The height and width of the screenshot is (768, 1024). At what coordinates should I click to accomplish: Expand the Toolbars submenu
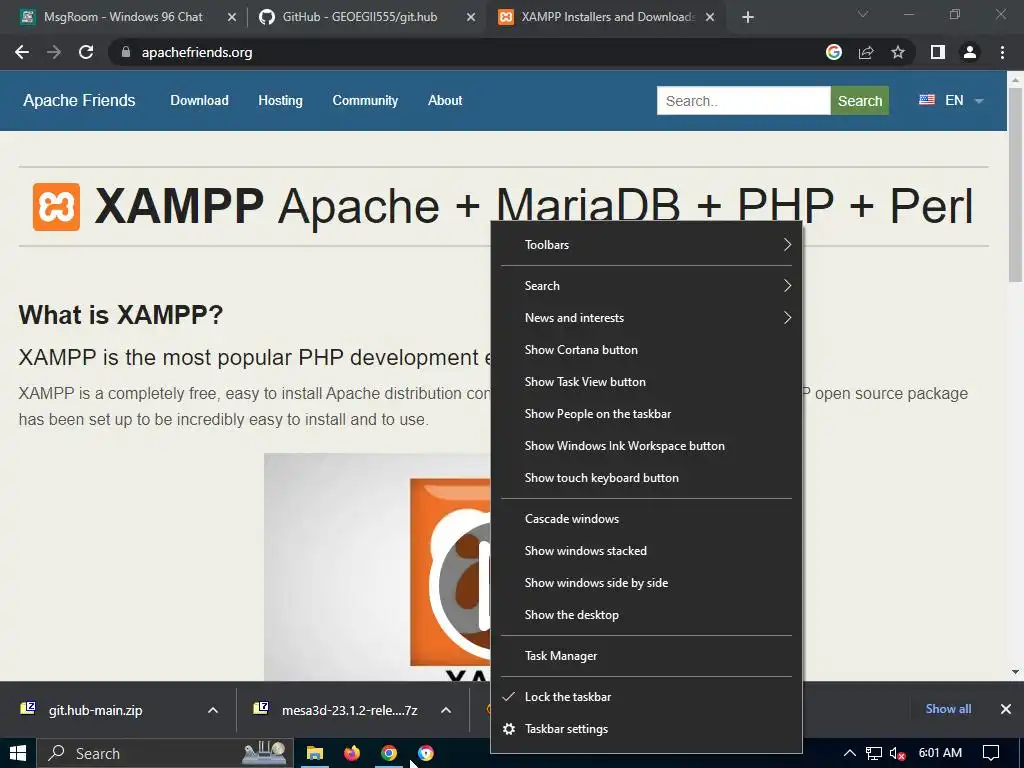(x=646, y=245)
